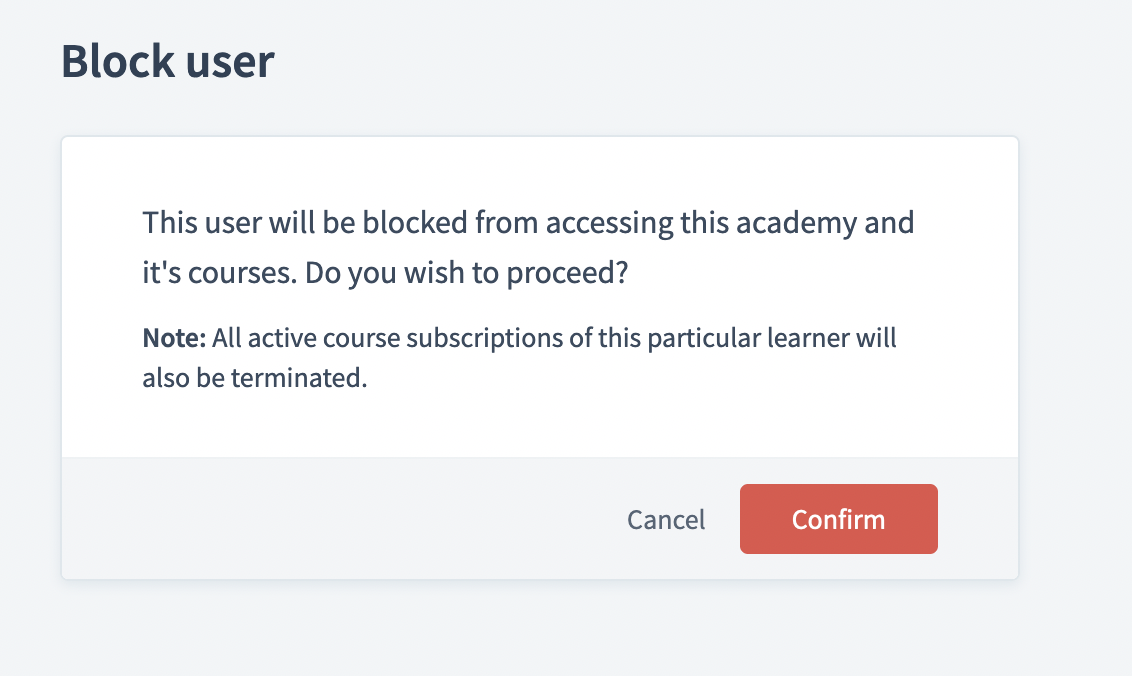
Task: Select the warning sentence about blocked access
Action: [528, 247]
